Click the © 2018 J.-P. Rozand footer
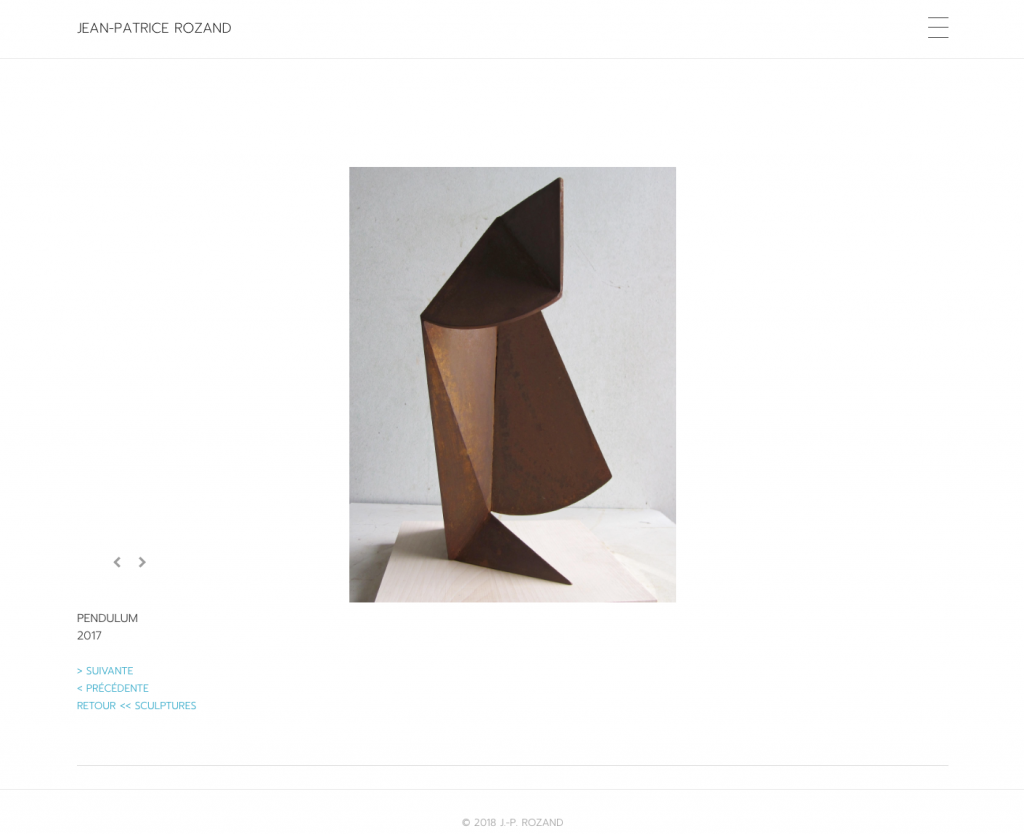This screenshot has height=834, width=1024. coord(513,822)
